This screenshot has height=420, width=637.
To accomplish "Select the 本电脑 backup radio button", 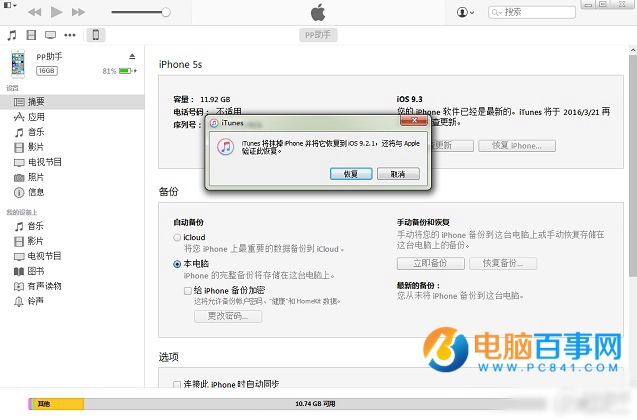I will pyautogui.click(x=177, y=264).
